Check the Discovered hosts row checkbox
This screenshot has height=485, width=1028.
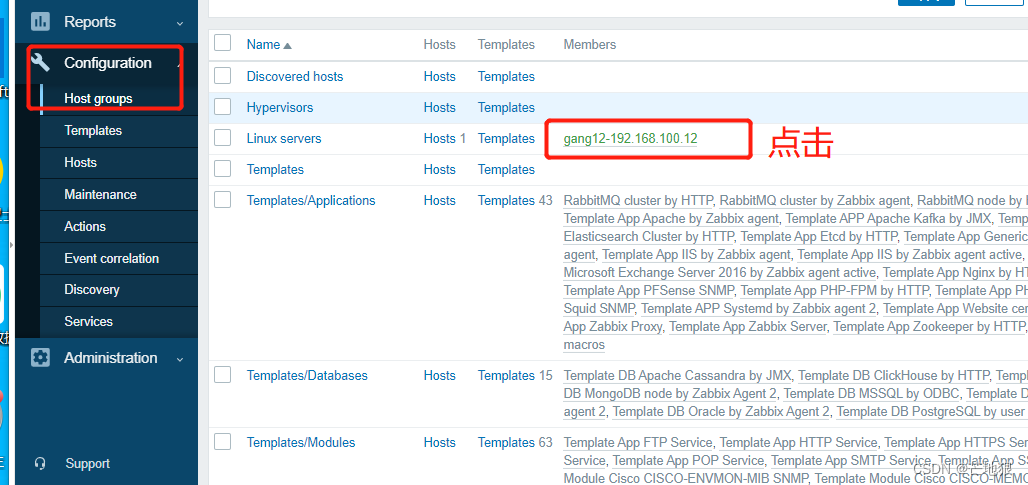(223, 75)
